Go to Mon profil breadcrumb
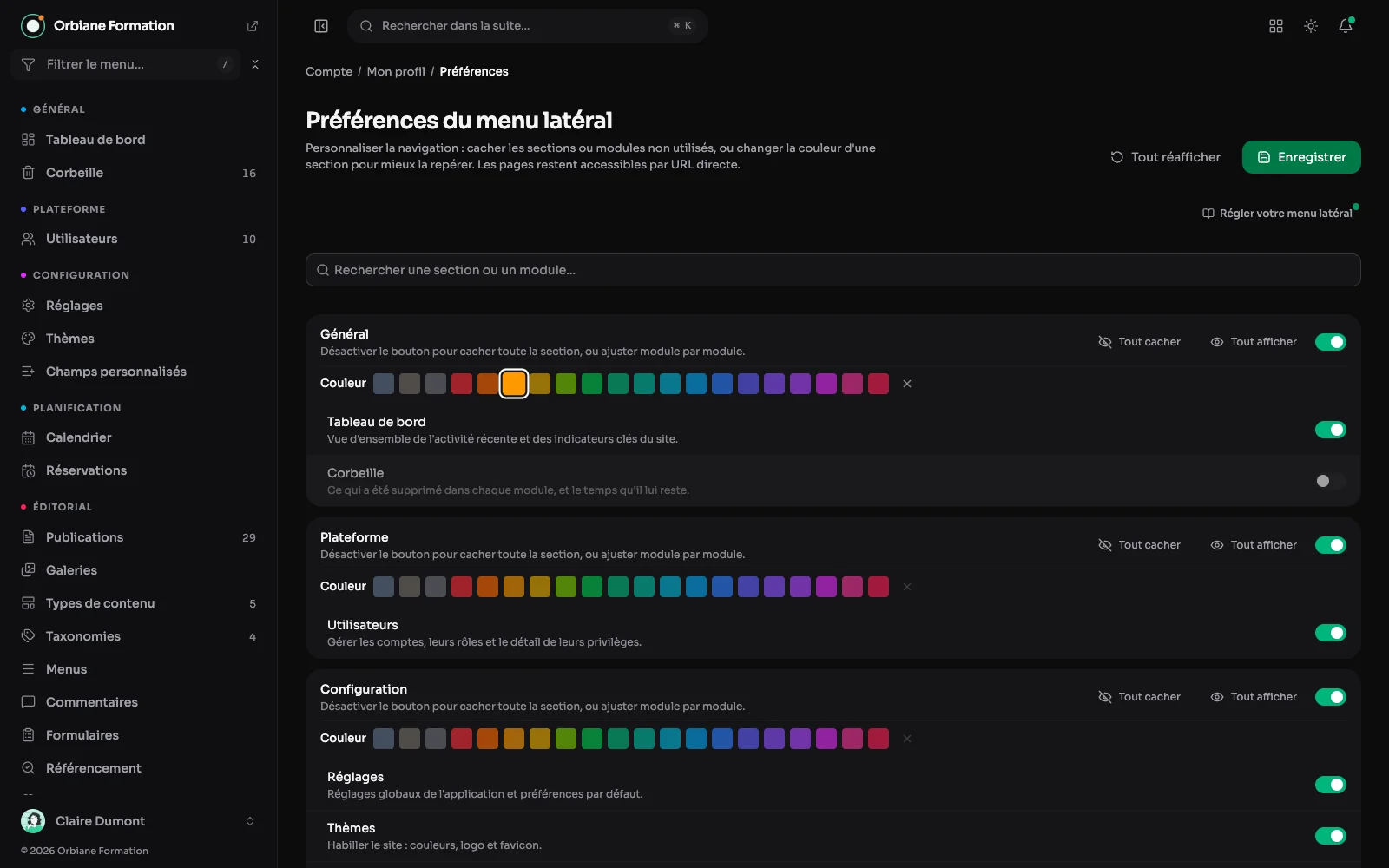 [x=396, y=71]
